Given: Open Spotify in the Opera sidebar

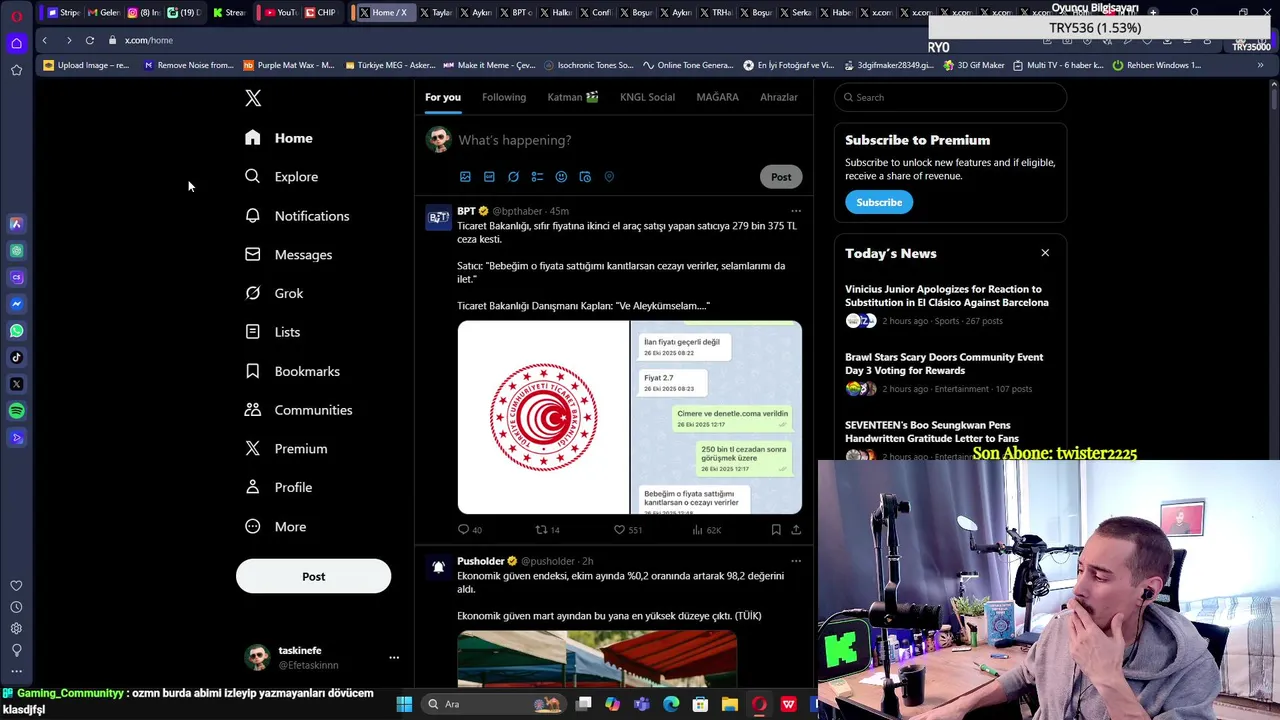Looking at the screenshot, I should (x=16, y=411).
